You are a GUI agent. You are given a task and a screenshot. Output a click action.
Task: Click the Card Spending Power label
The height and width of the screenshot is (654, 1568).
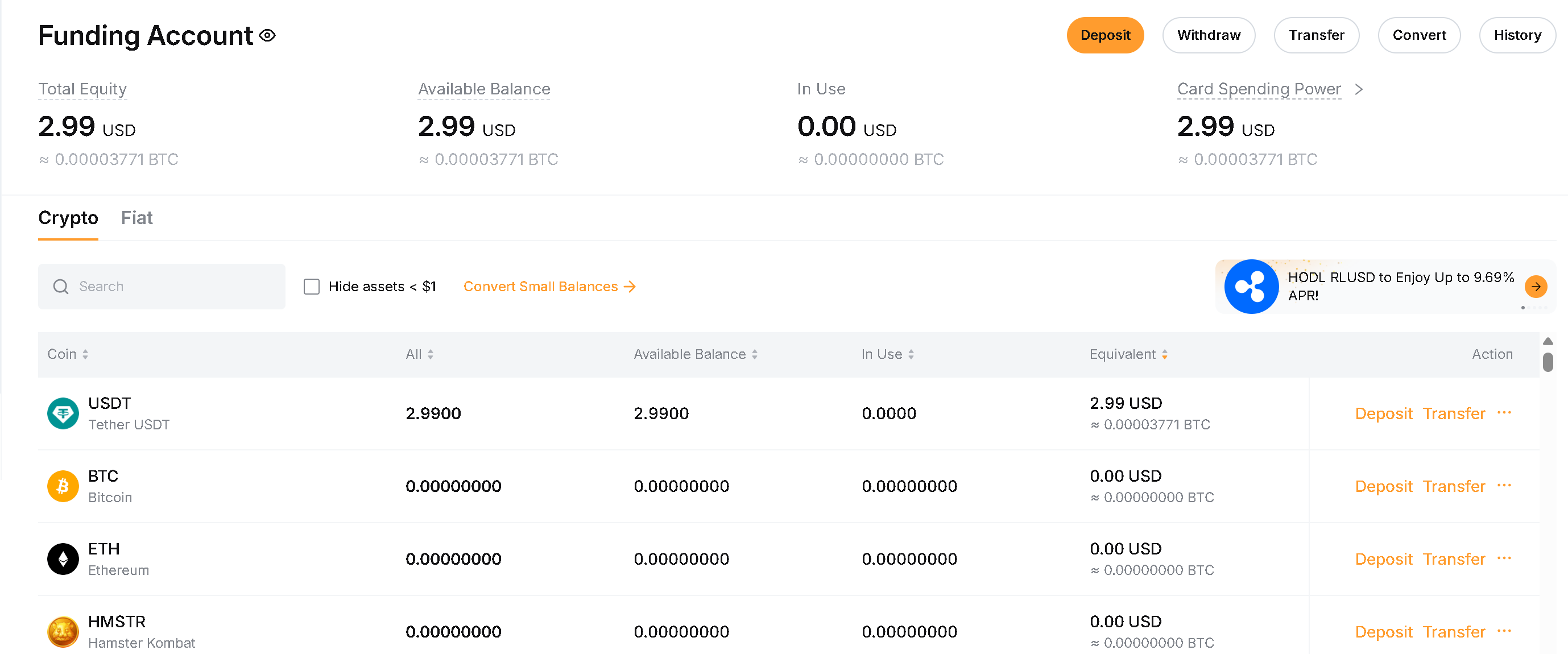[x=1259, y=89]
